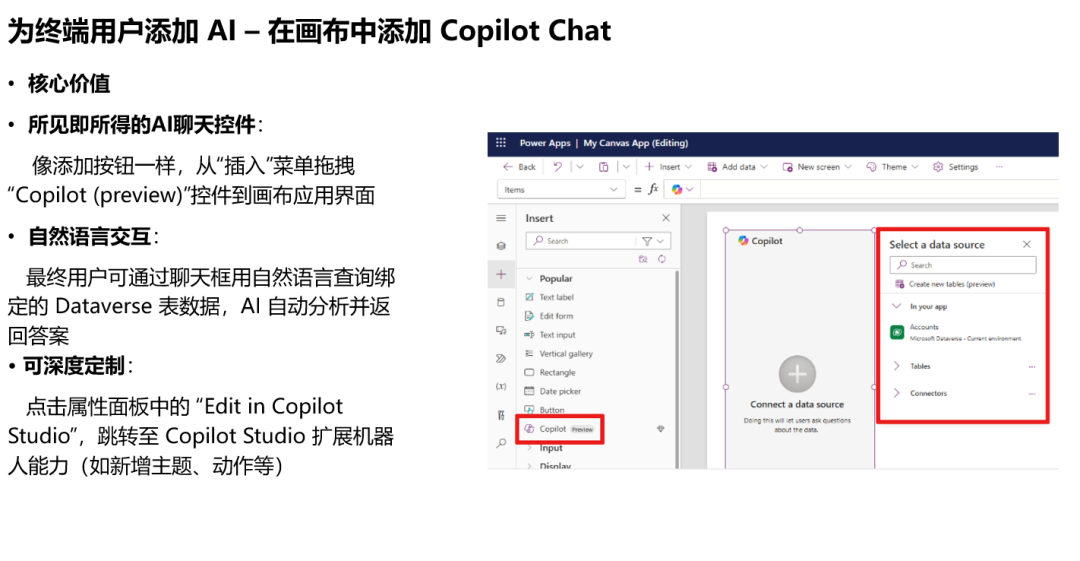Screen dimensions: 1080x561
Task: Open the Tree view sidebar icon
Action: (501, 245)
